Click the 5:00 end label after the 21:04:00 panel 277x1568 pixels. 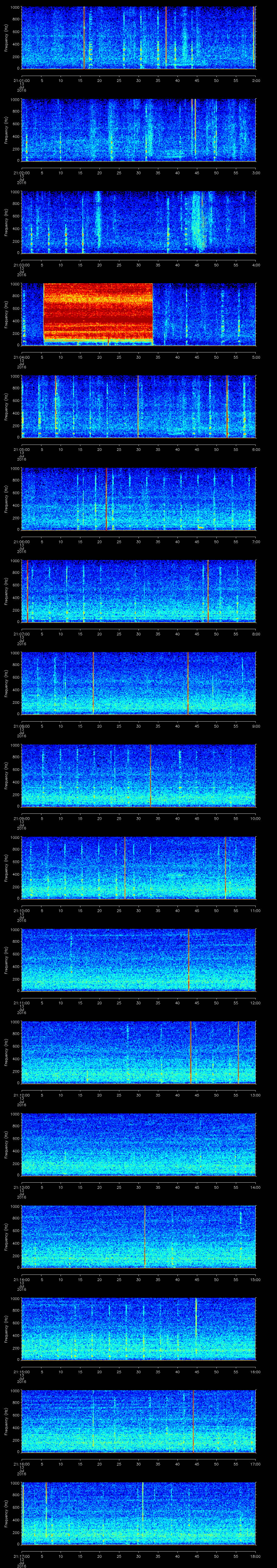256,357
